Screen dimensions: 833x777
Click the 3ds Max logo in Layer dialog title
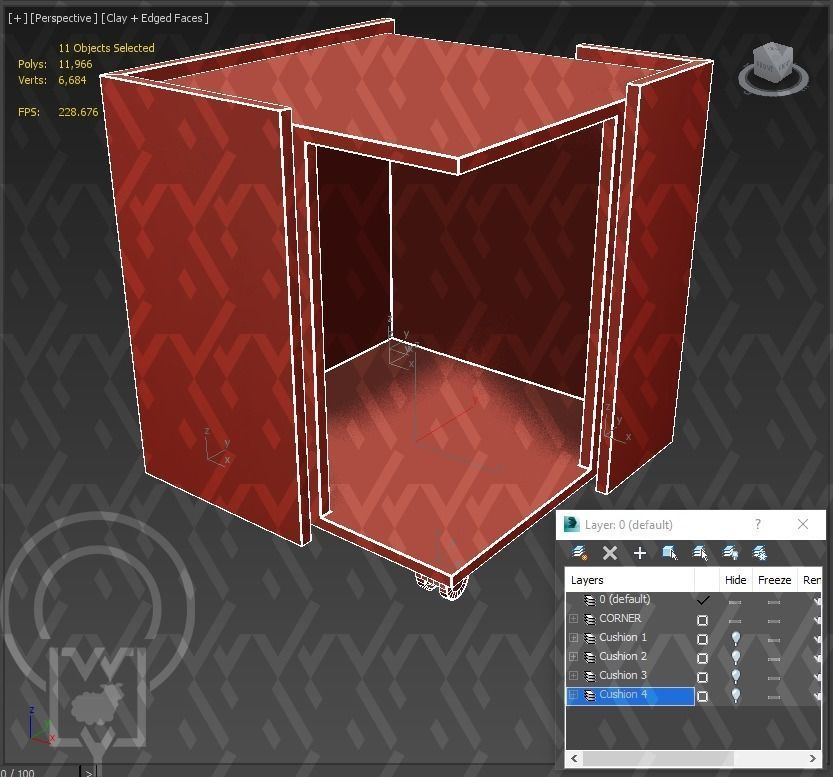[x=572, y=524]
